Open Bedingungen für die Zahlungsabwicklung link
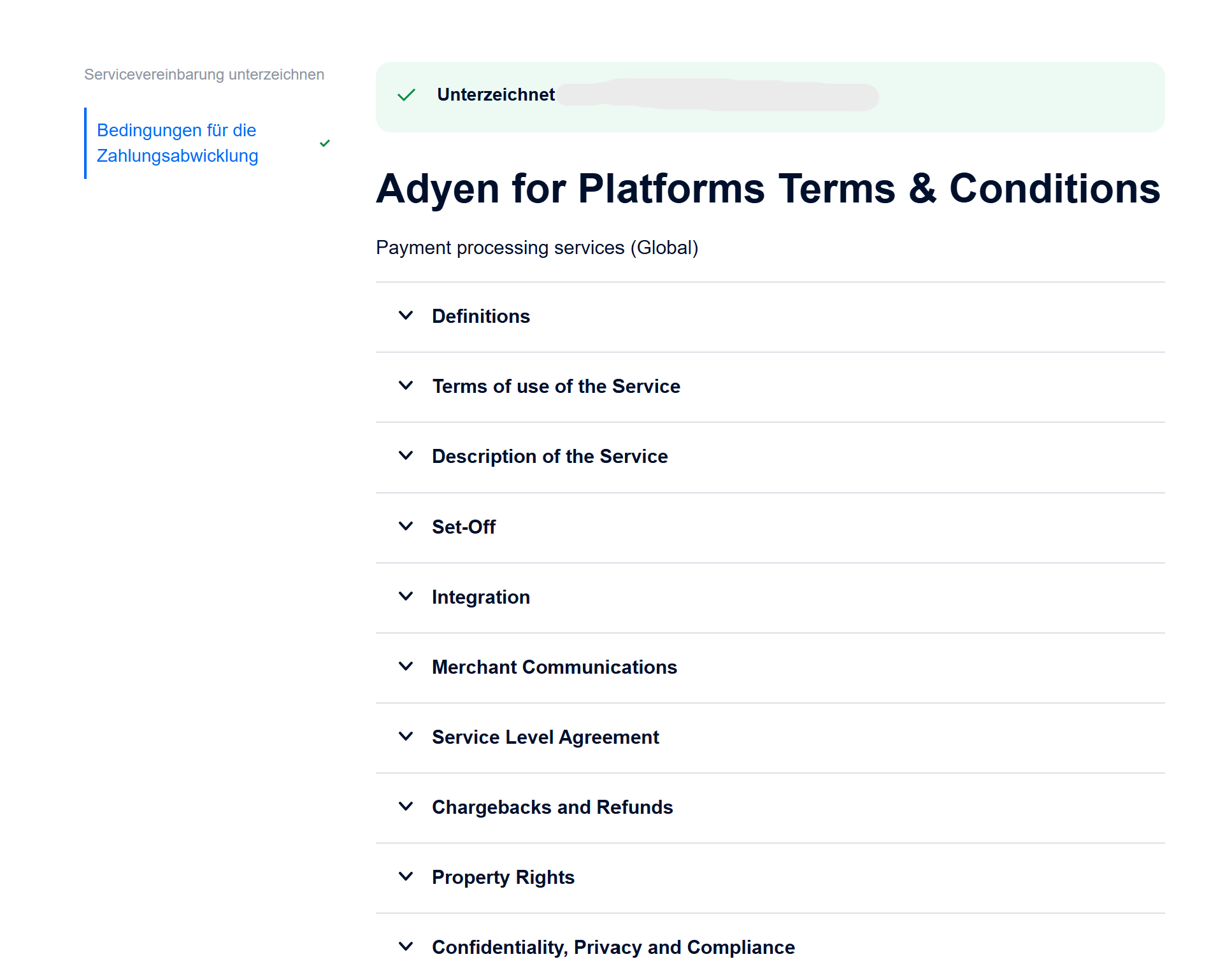The image size is (1232, 973). coord(177,143)
